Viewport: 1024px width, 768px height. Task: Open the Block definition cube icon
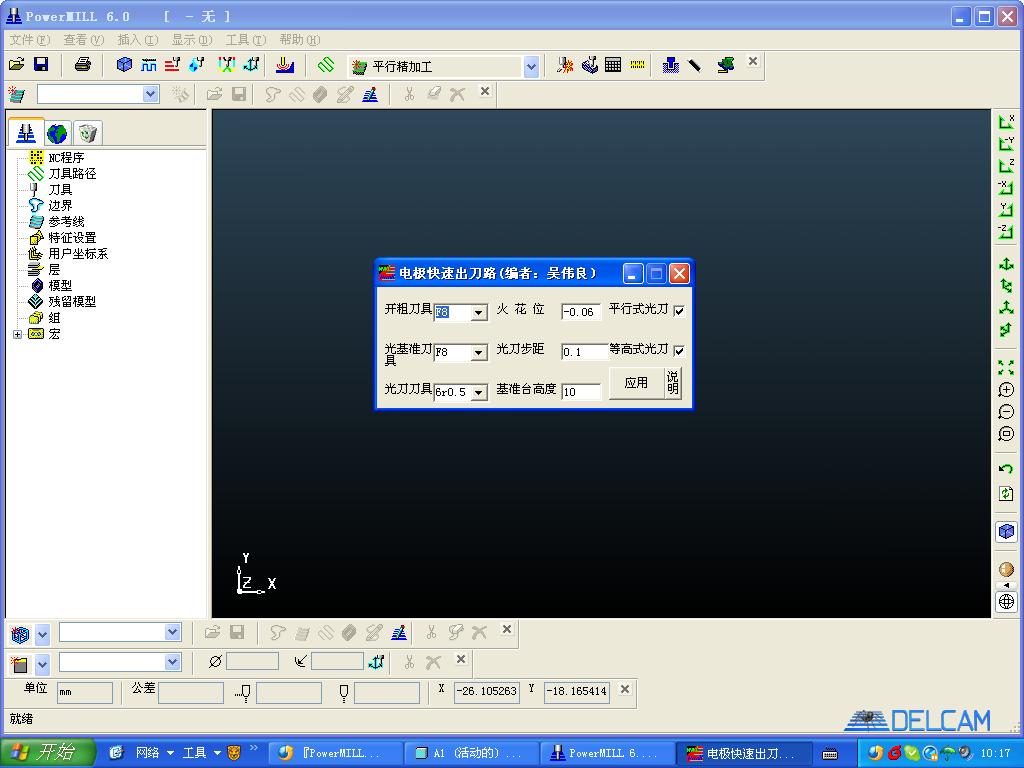coord(124,65)
